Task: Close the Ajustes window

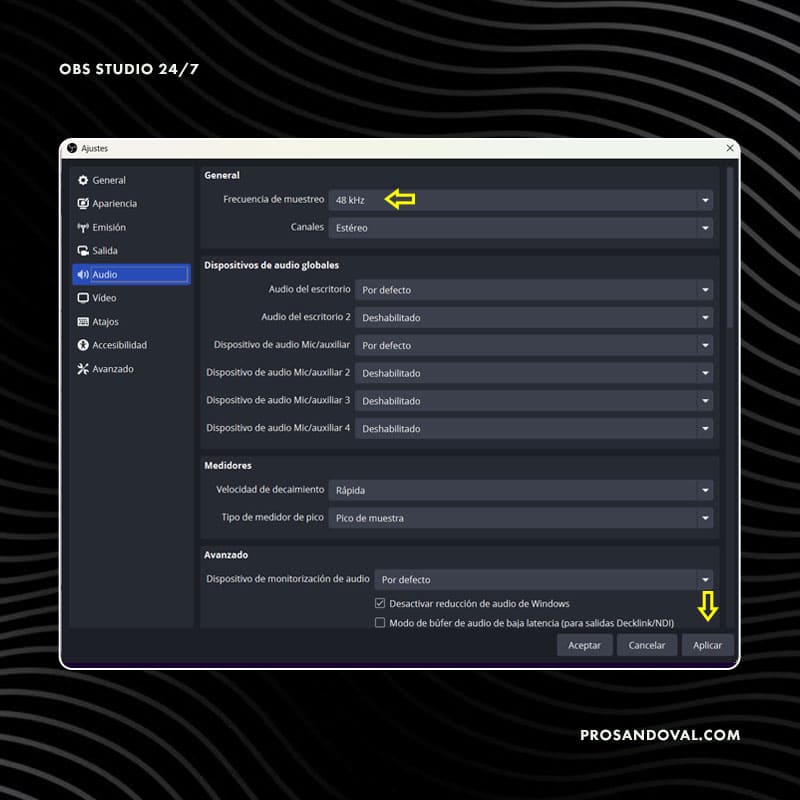Action: pyautogui.click(x=730, y=148)
